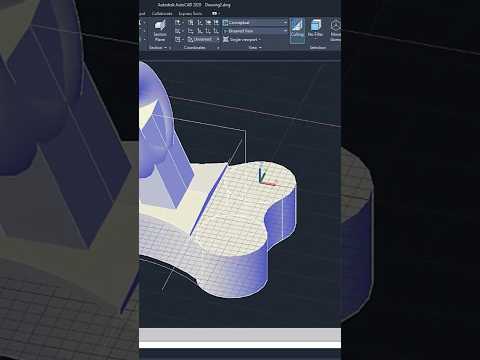The image size is (480, 360).
Task: Expand the Single viewport dropdown
Action: click(x=242, y=40)
